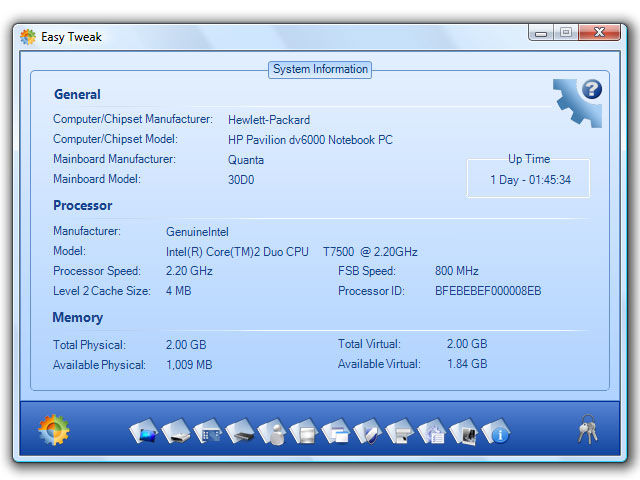Image resolution: width=640 pixels, height=480 pixels.
Task: Open the photo media tweaks folder icon
Action: pos(464,431)
